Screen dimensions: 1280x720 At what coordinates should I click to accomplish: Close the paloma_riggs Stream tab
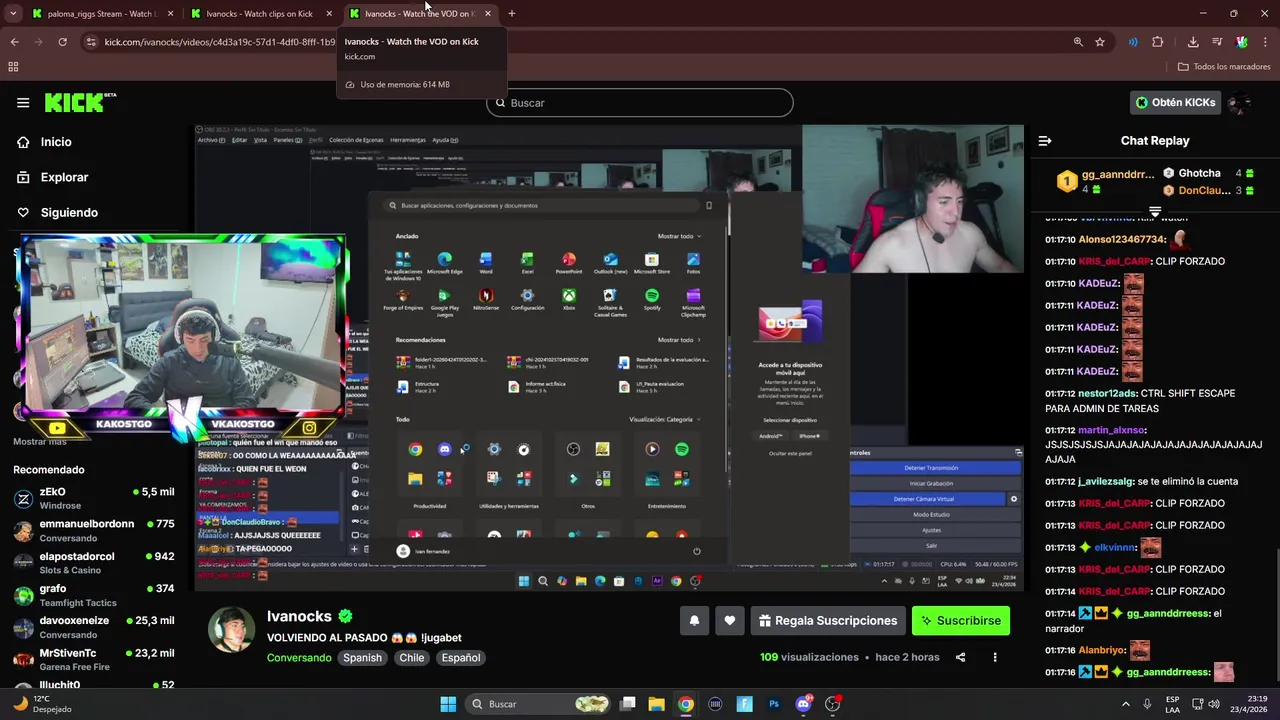point(170,14)
